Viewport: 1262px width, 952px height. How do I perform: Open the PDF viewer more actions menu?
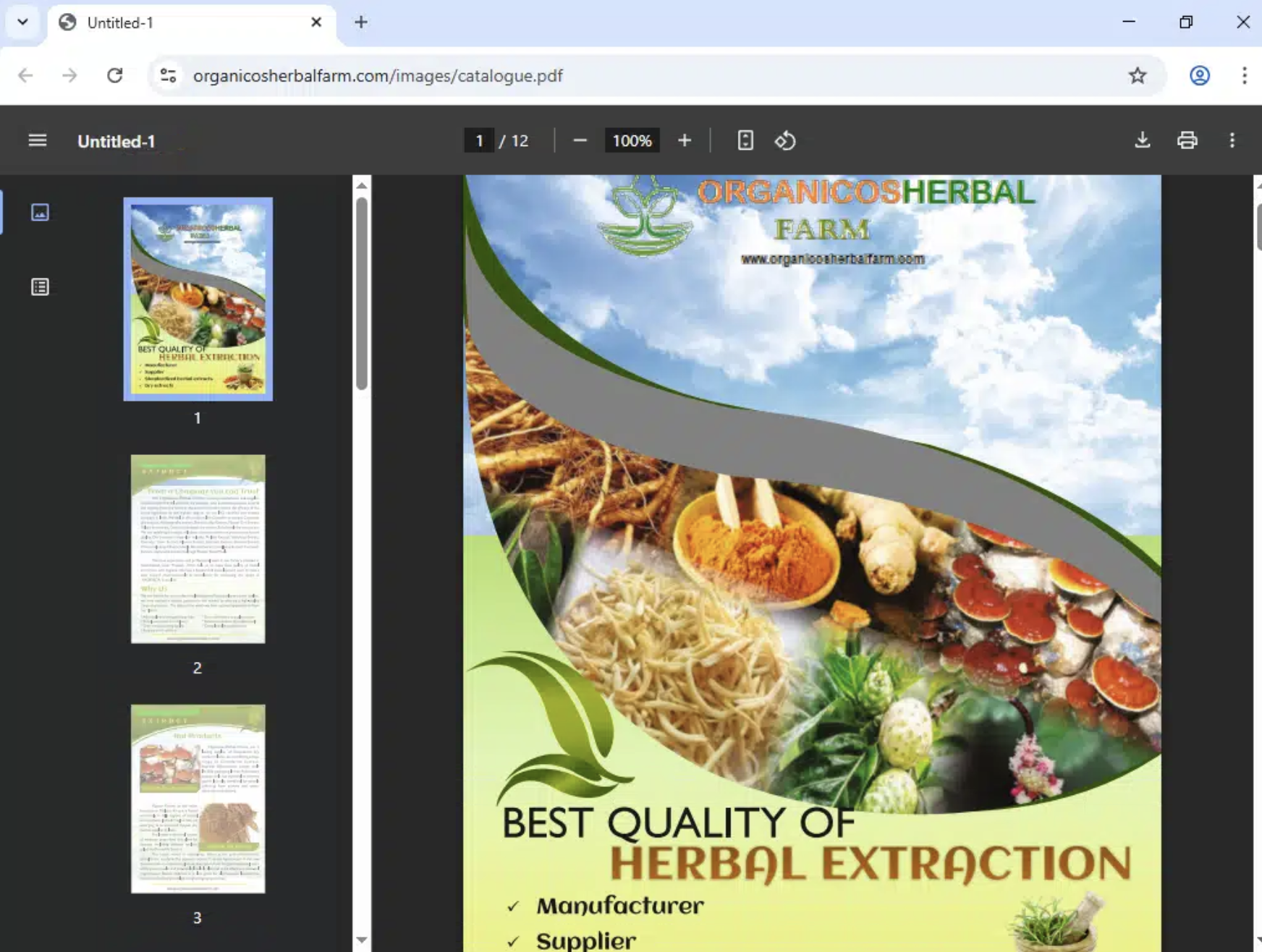1232,140
